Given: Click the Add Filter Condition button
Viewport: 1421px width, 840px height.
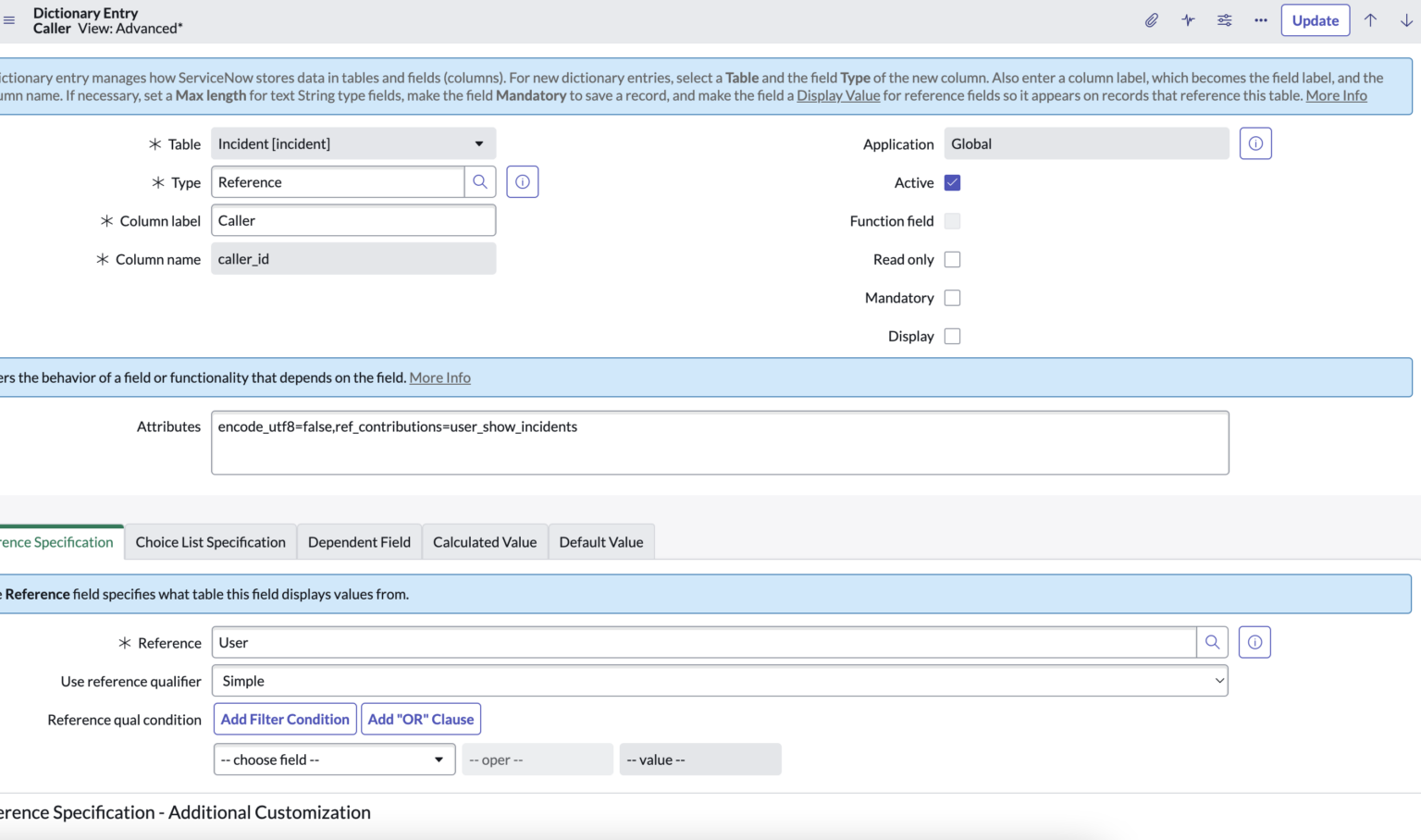Looking at the screenshot, I should (x=284, y=719).
